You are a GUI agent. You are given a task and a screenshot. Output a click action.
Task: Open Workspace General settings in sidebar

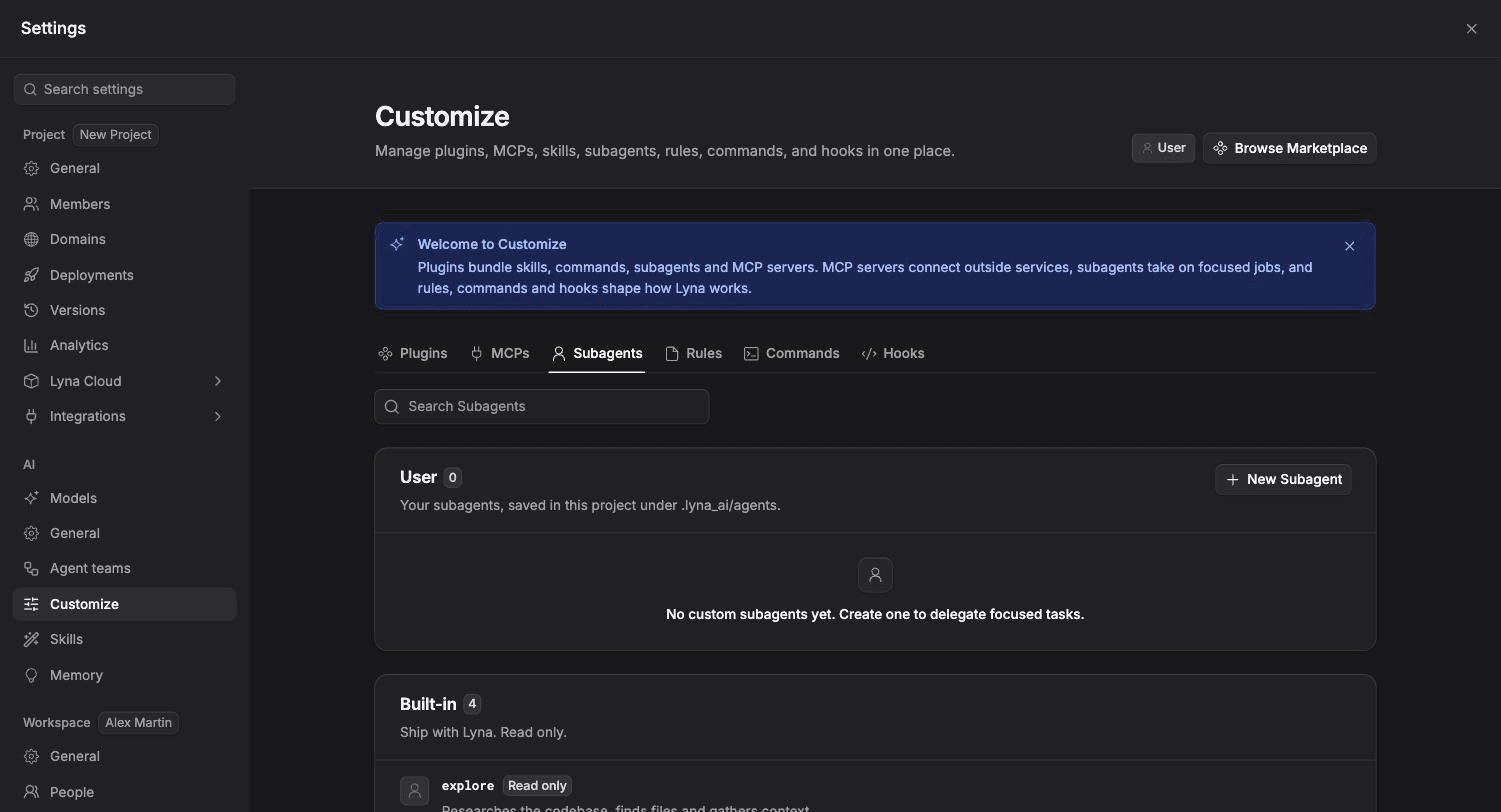click(125, 756)
